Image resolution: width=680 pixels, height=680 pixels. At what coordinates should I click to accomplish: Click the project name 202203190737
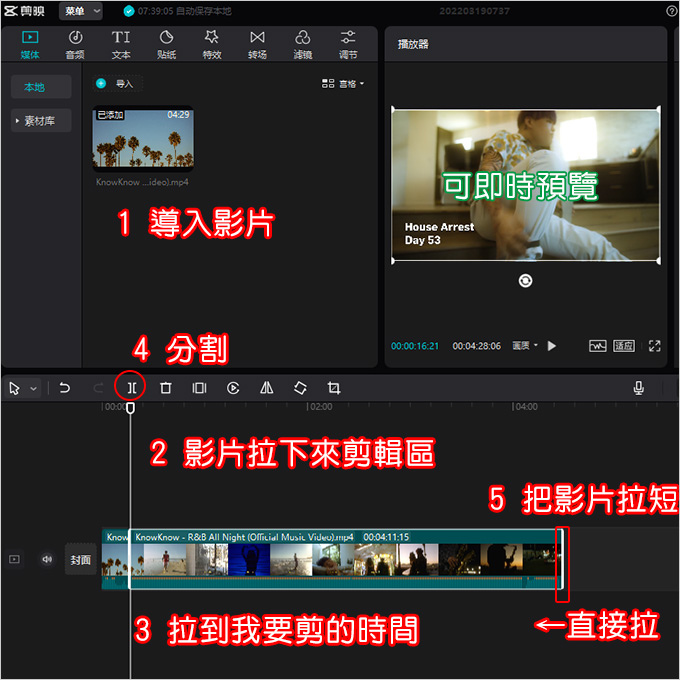[474, 11]
